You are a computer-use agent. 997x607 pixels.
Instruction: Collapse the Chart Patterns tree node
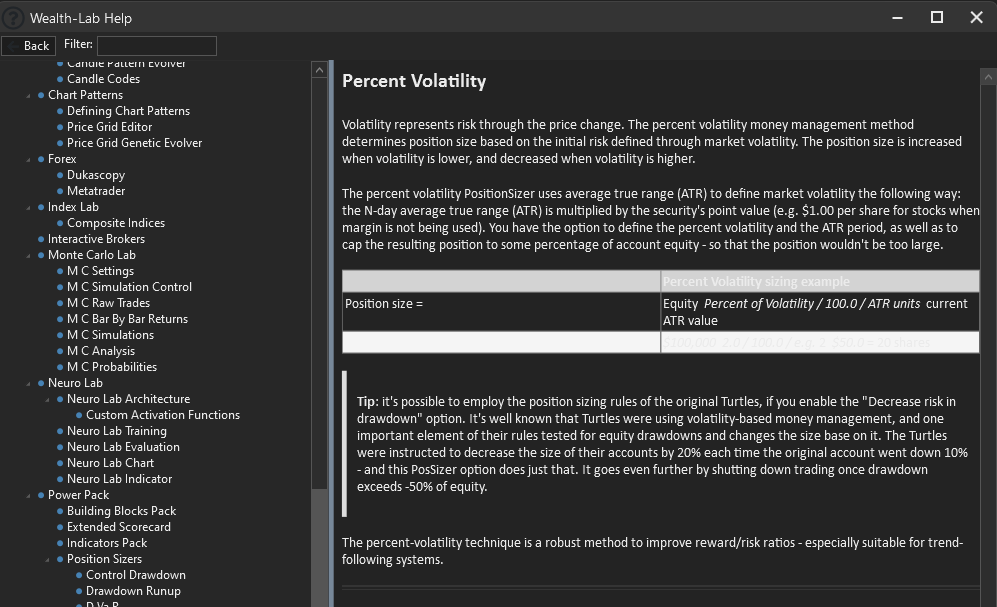click(x=29, y=96)
